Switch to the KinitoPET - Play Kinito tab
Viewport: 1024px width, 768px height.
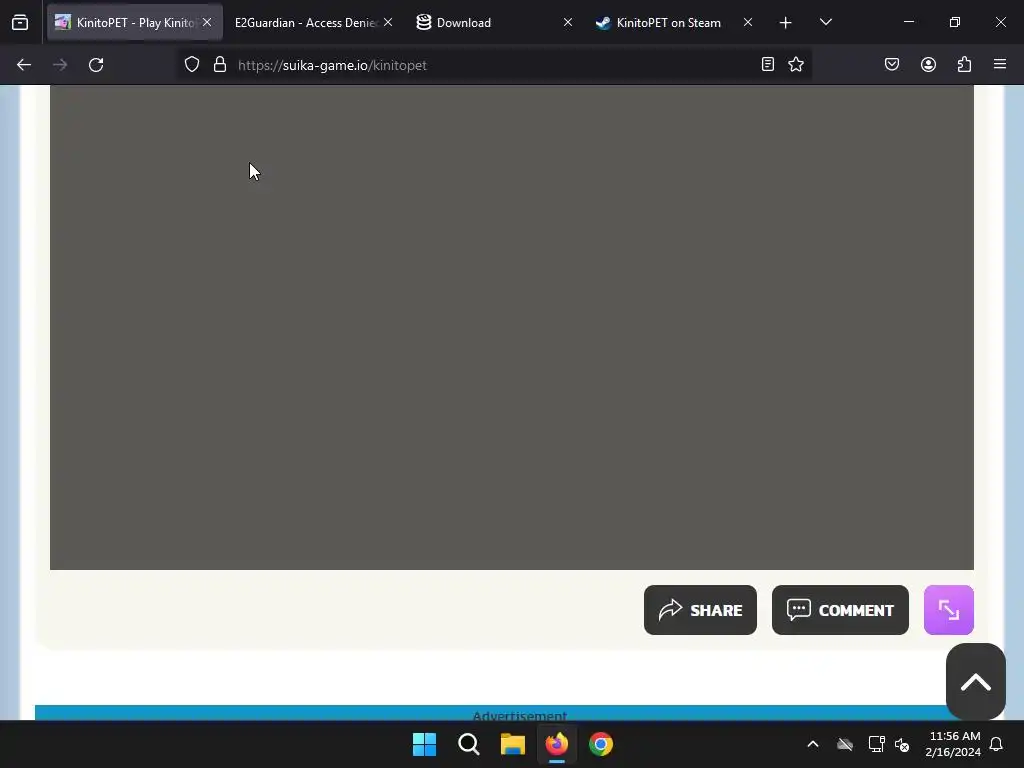135,22
